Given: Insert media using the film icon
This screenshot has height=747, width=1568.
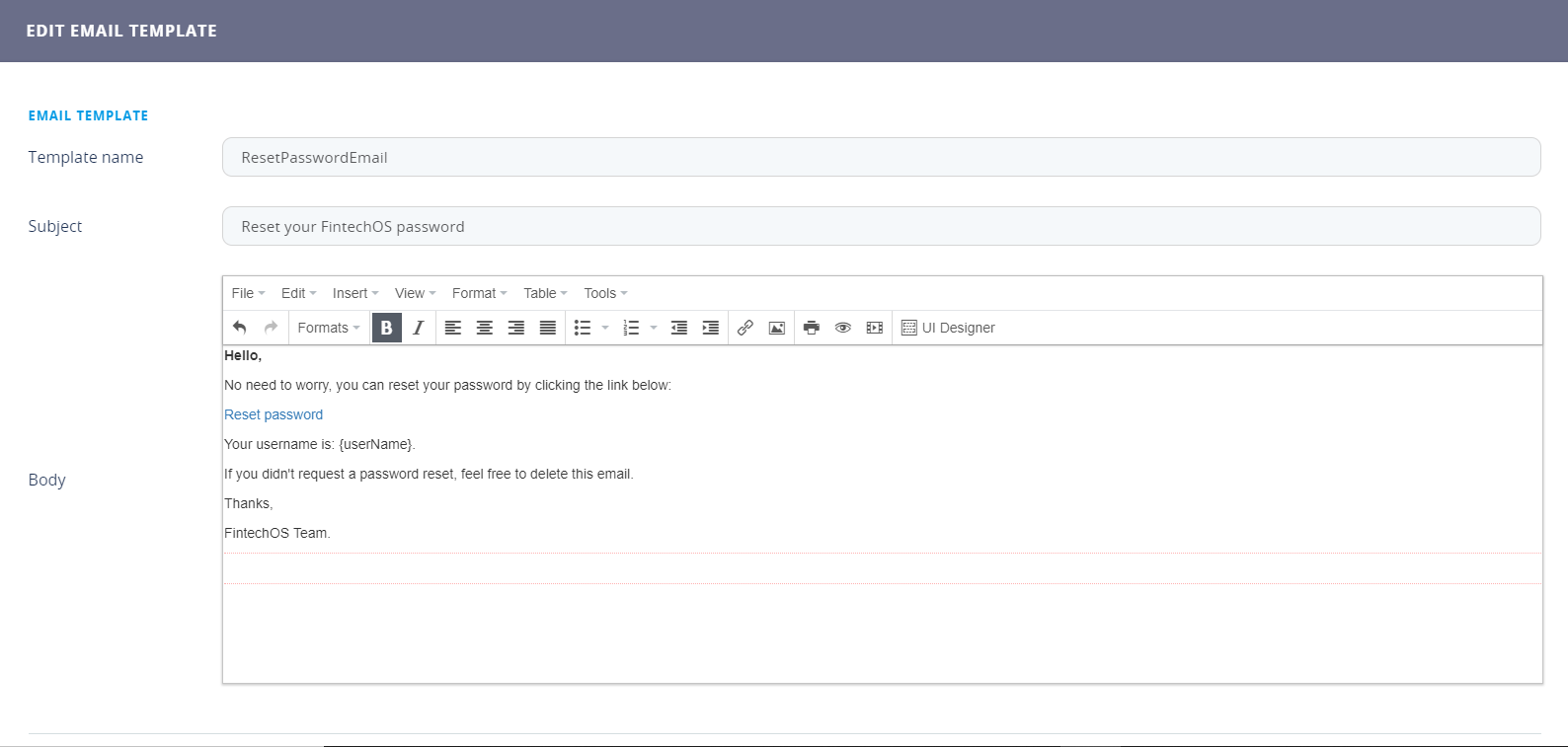Looking at the screenshot, I should click(875, 328).
